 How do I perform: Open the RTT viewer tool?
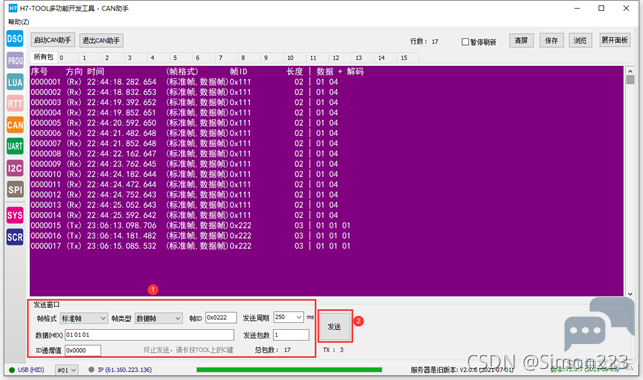(15, 104)
